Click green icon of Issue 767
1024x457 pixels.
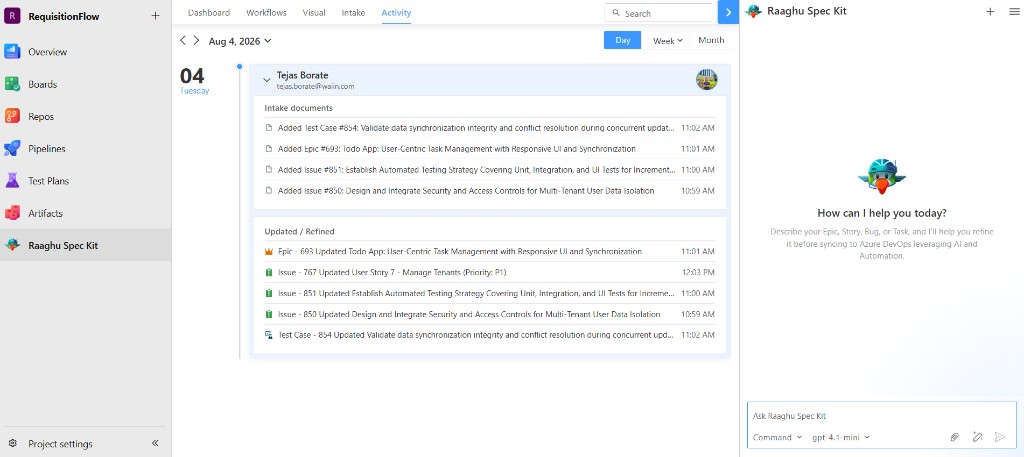(x=268, y=272)
